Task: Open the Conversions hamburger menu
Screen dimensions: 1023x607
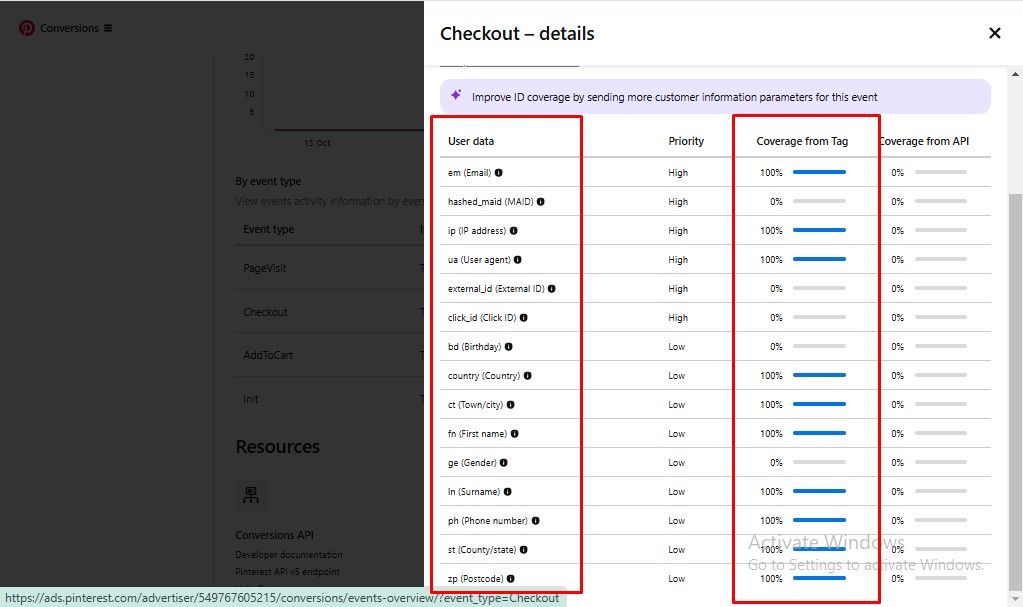Action: point(108,28)
